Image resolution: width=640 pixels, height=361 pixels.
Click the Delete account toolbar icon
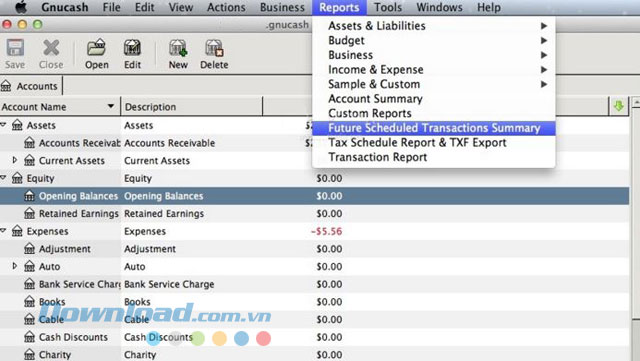[214, 48]
